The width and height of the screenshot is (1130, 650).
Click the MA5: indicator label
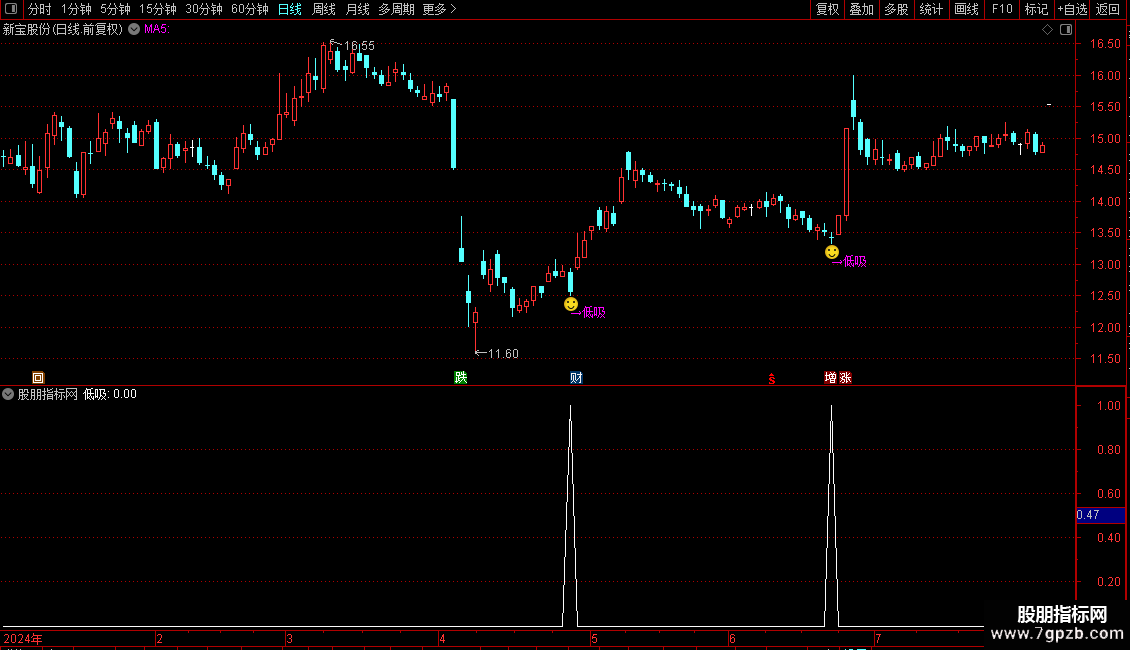pyautogui.click(x=156, y=30)
